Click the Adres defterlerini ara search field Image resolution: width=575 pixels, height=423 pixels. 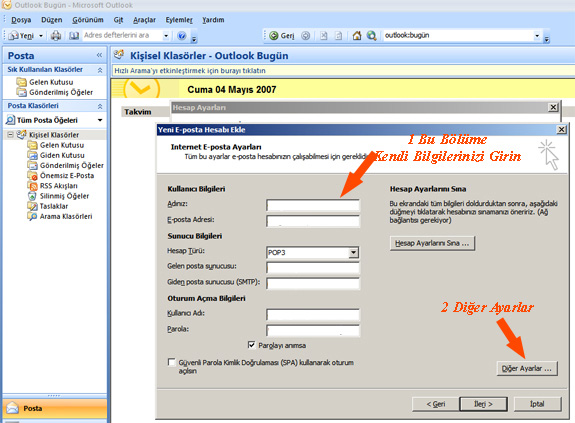122,35
